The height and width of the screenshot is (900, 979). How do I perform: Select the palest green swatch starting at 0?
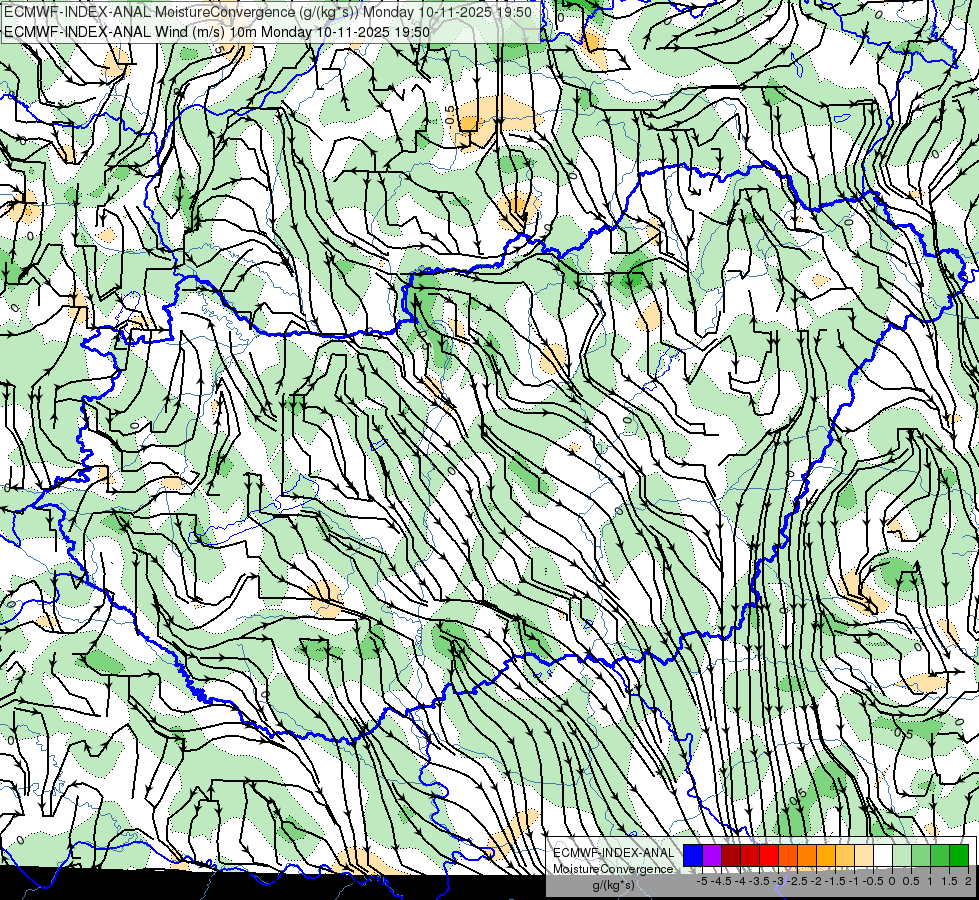tap(902, 856)
